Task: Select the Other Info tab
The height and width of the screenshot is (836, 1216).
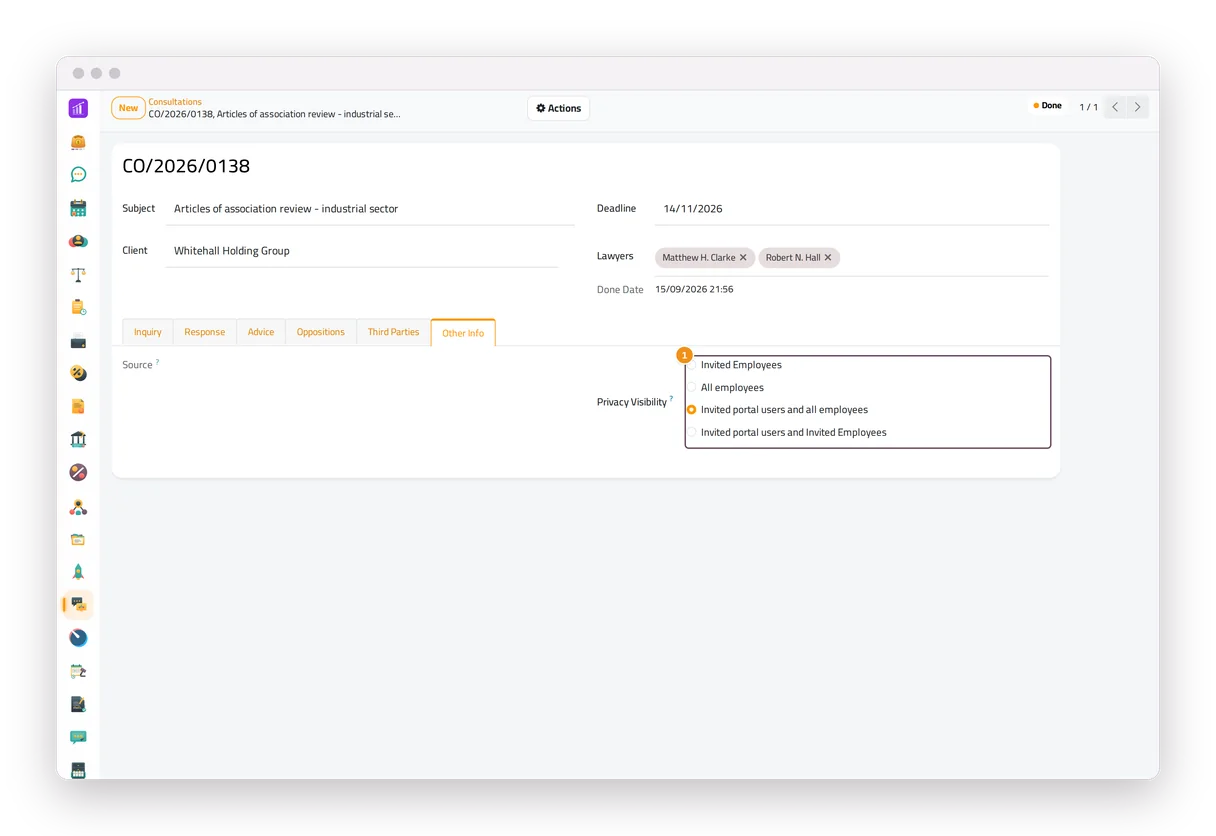Action: 463,333
